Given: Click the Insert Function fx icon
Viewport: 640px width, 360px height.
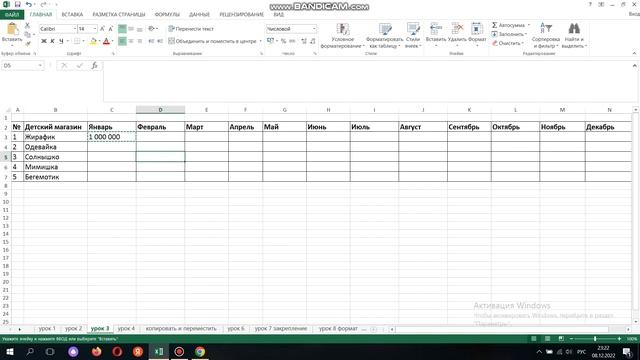Looking at the screenshot, I should 94,65.
